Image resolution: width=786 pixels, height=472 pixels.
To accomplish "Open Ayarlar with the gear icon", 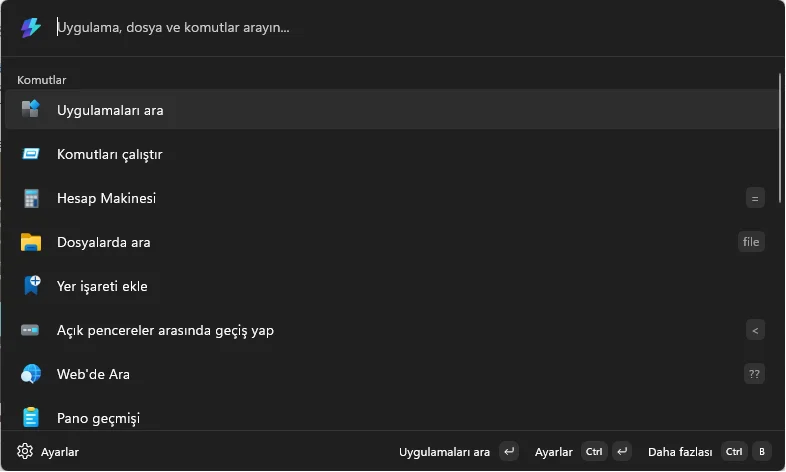I will (x=48, y=451).
